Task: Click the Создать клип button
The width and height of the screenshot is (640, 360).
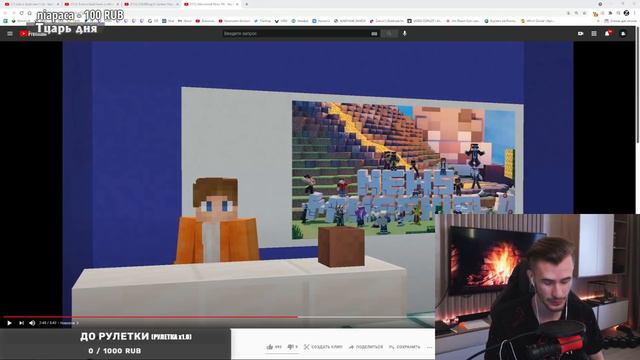Action: pyautogui.click(x=323, y=347)
